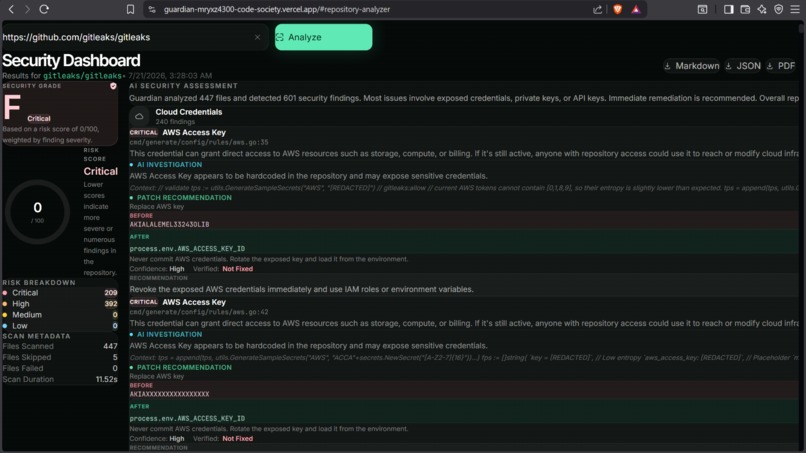Image resolution: width=806 pixels, height=453 pixels.
Task: Select the Medium row in risk breakdown
Action: [x=60, y=315]
